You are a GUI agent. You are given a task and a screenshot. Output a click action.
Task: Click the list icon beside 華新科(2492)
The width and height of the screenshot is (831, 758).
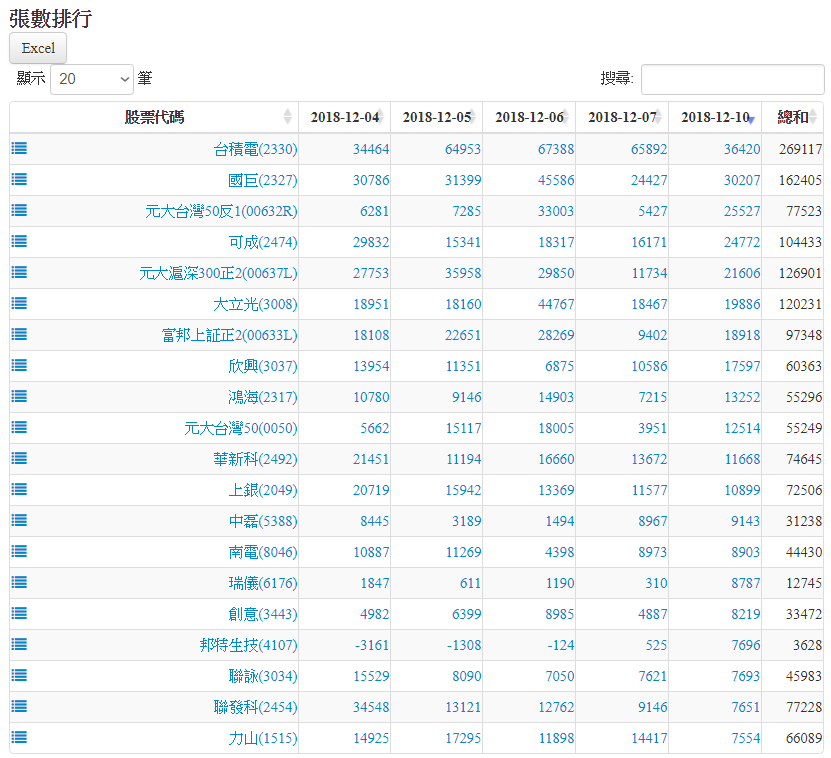click(19, 458)
